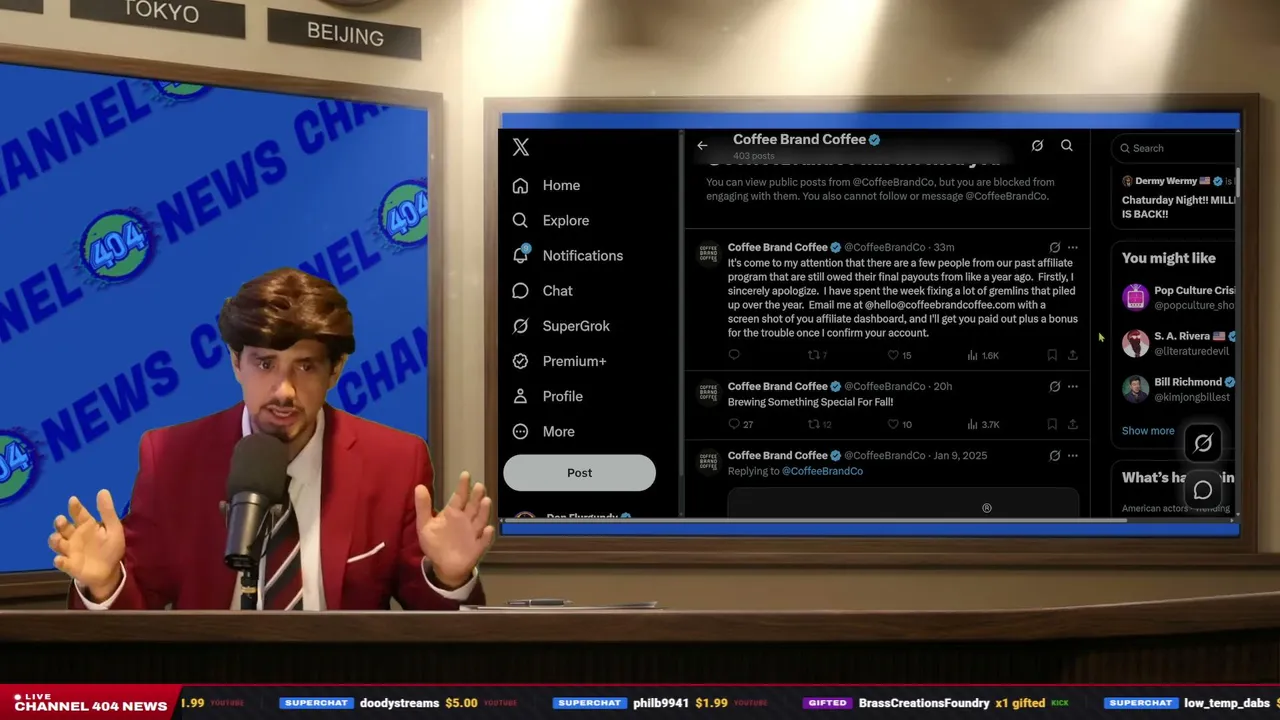Click the Post button
Viewport: 1280px width, 720px height.
579,473
